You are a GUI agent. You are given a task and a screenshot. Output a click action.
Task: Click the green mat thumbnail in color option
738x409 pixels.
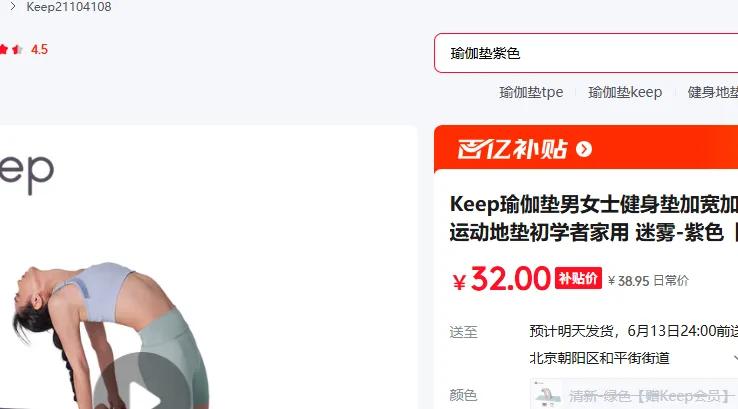coord(547,394)
